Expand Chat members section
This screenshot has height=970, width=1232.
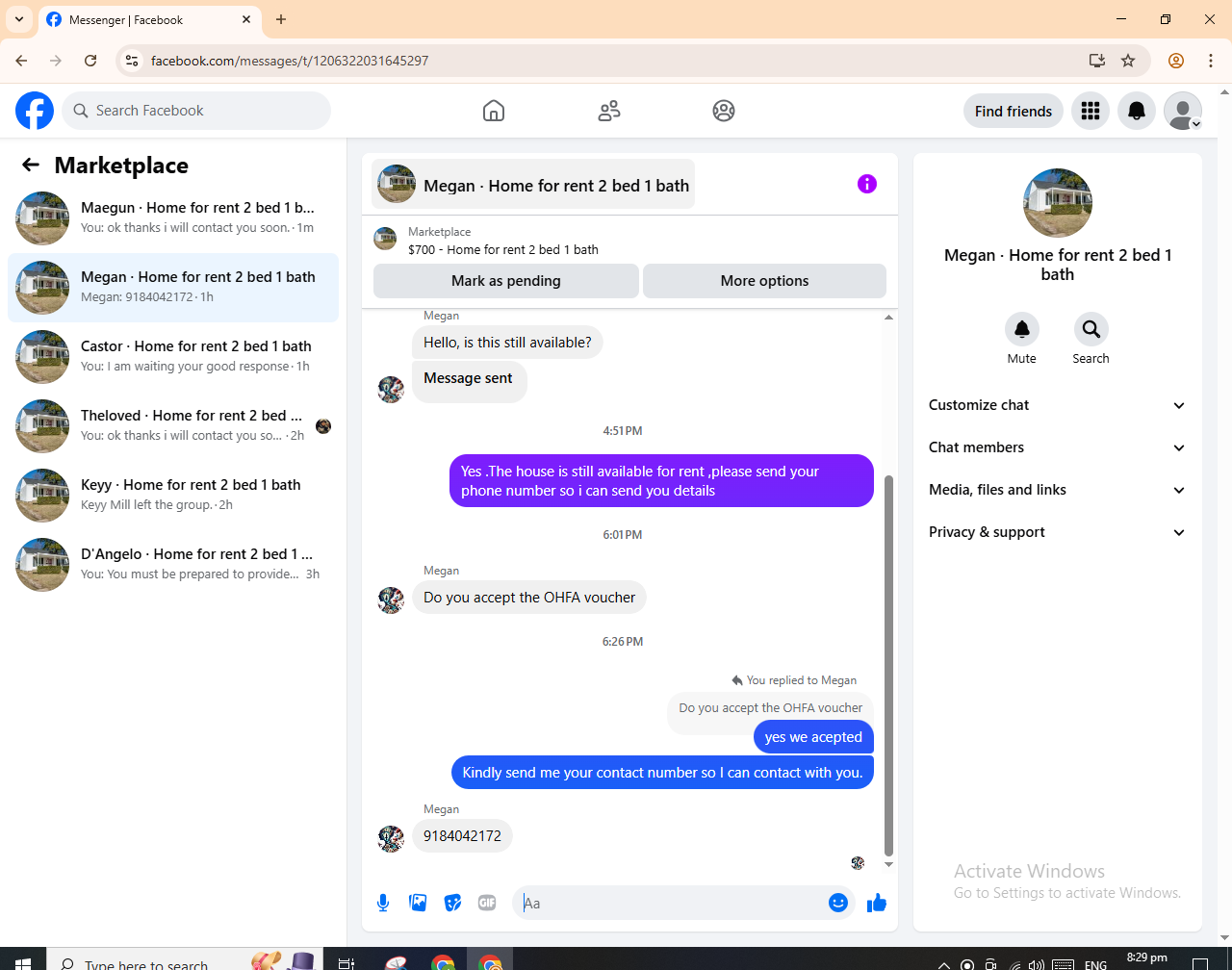[1058, 447]
